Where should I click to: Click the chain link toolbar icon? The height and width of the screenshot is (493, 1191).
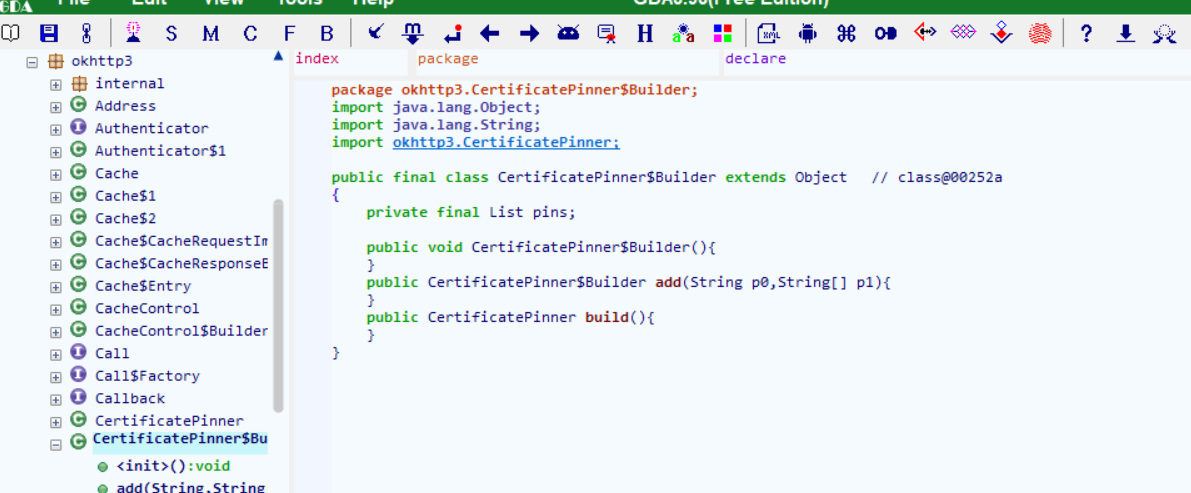87,33
